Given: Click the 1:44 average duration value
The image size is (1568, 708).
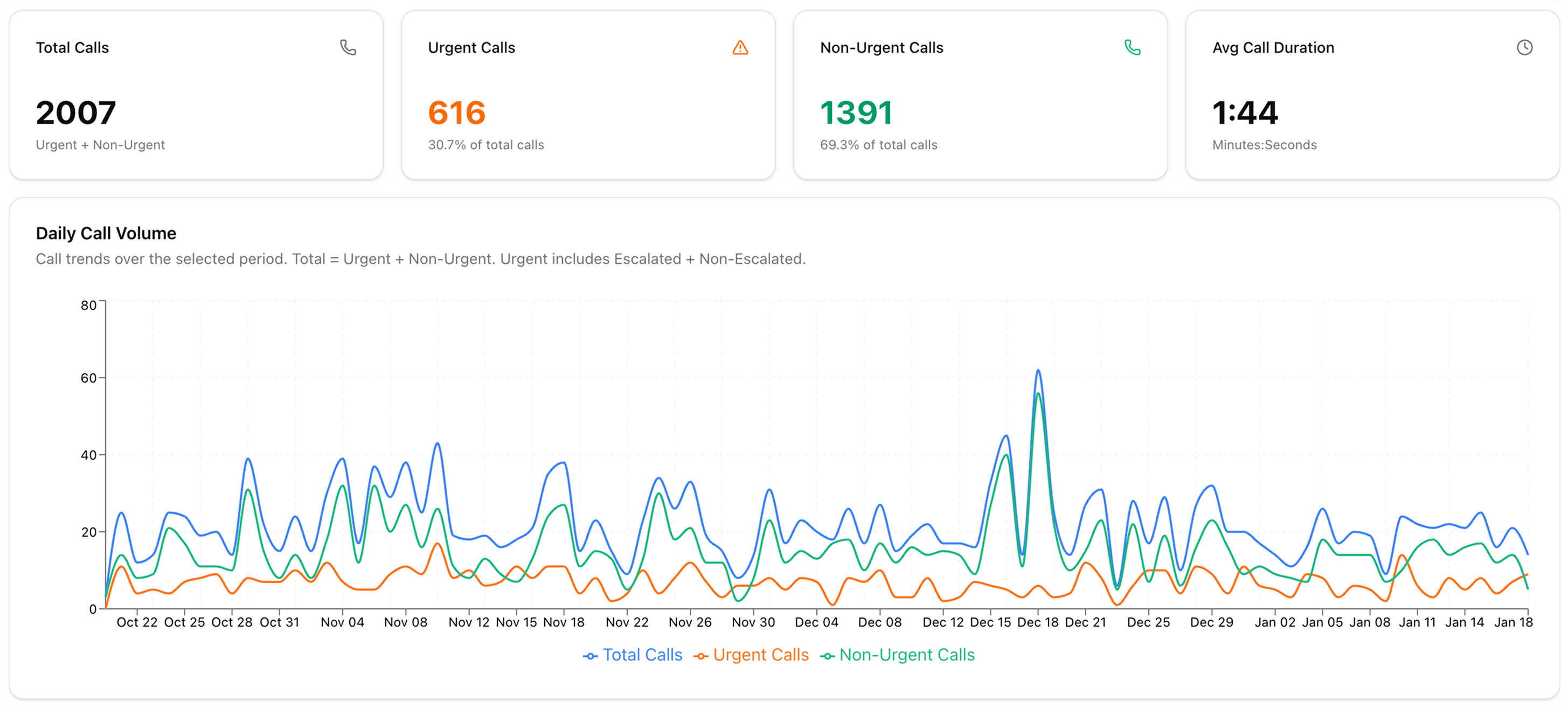Looking at the screenshot, I should click(x=1245, y=113).
